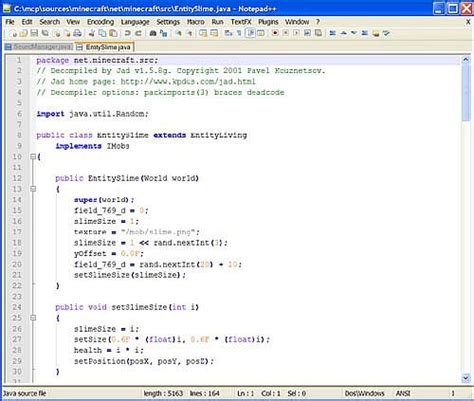
Task: Switch to the SoundManager.java tab
Action: click(x=39, y=47)
